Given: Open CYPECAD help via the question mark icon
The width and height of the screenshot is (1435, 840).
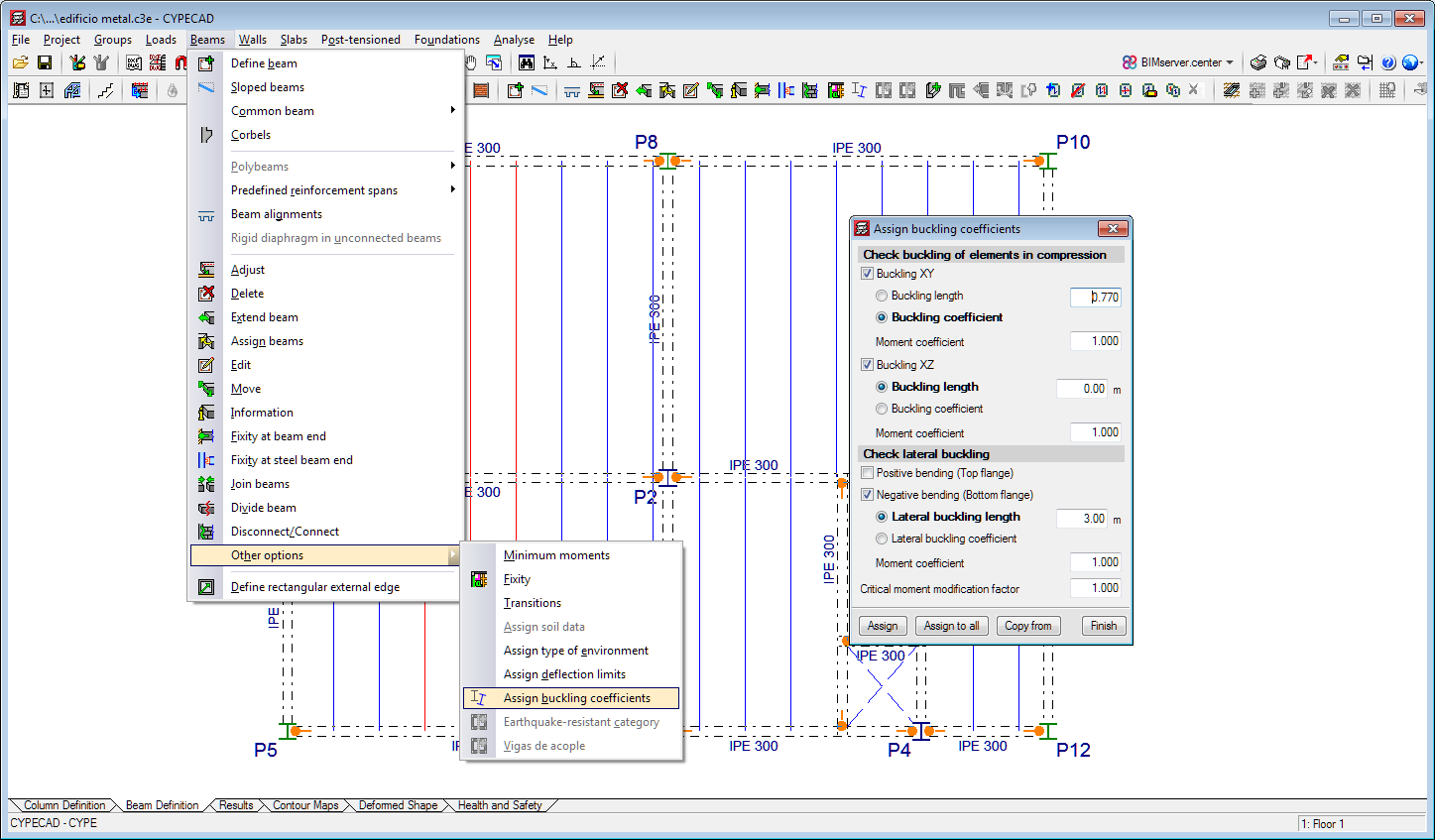Looking at the screenshot, I should 1388,61.
